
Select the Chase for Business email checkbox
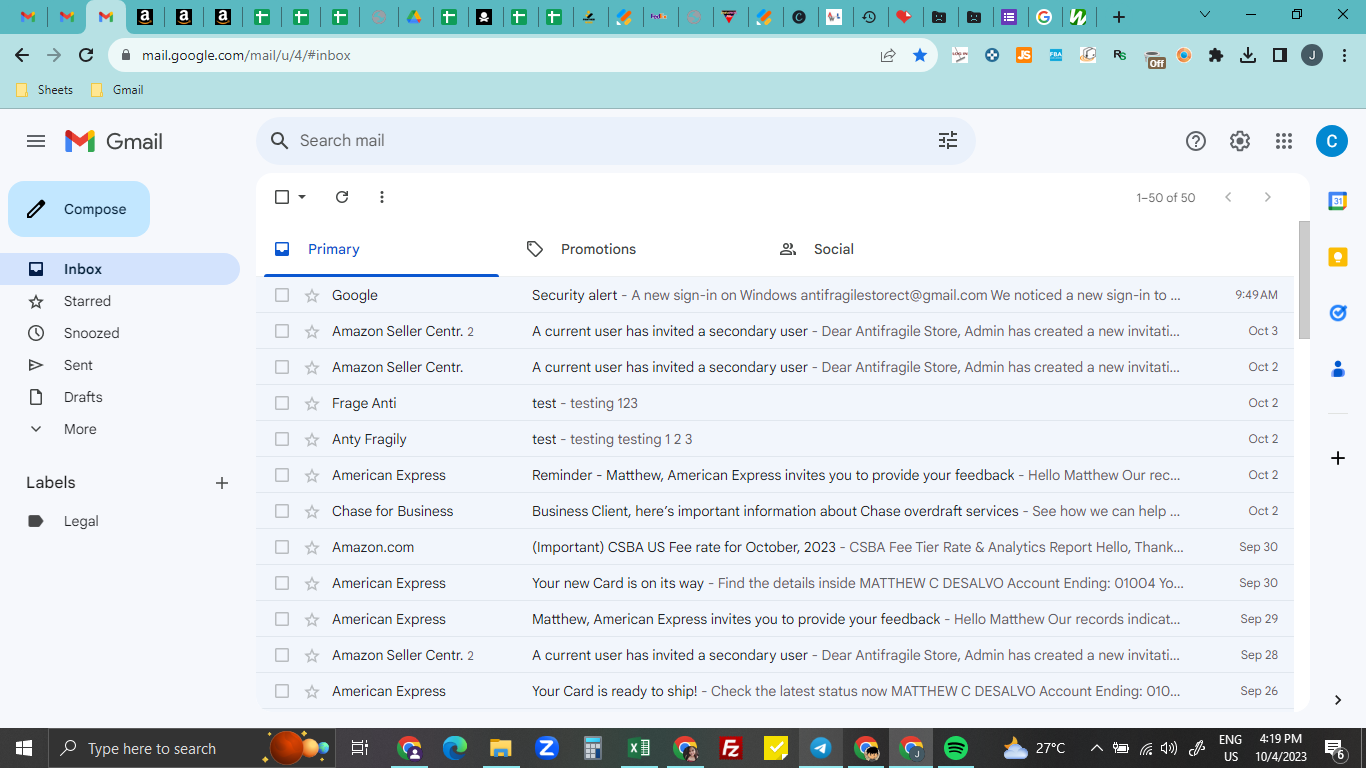tap(282, 511)
